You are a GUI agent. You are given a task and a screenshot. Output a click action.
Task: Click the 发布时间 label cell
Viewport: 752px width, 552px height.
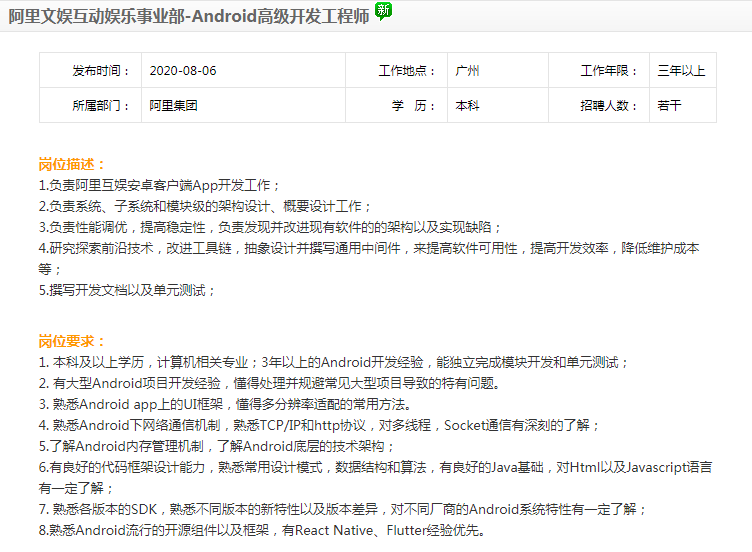[x=90, y=70]
